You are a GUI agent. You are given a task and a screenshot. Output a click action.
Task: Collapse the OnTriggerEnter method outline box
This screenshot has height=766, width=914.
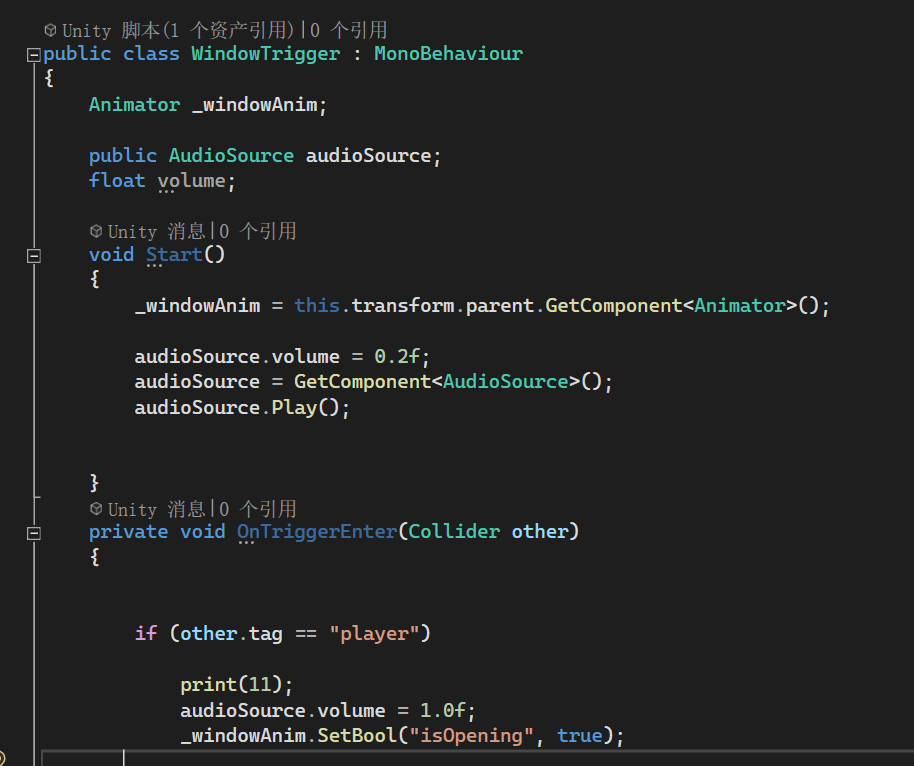(x=34, y=533)
